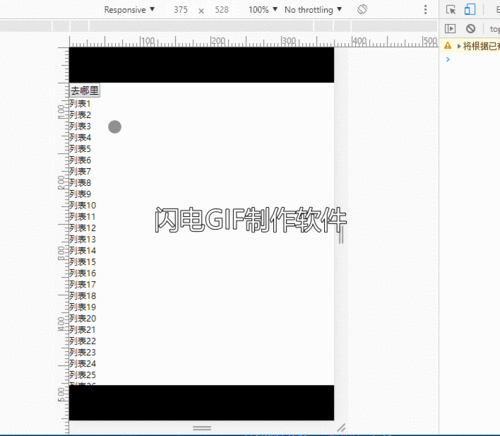Click the 去哪里 button
The image size is (500, 436).
coord(85,90)
